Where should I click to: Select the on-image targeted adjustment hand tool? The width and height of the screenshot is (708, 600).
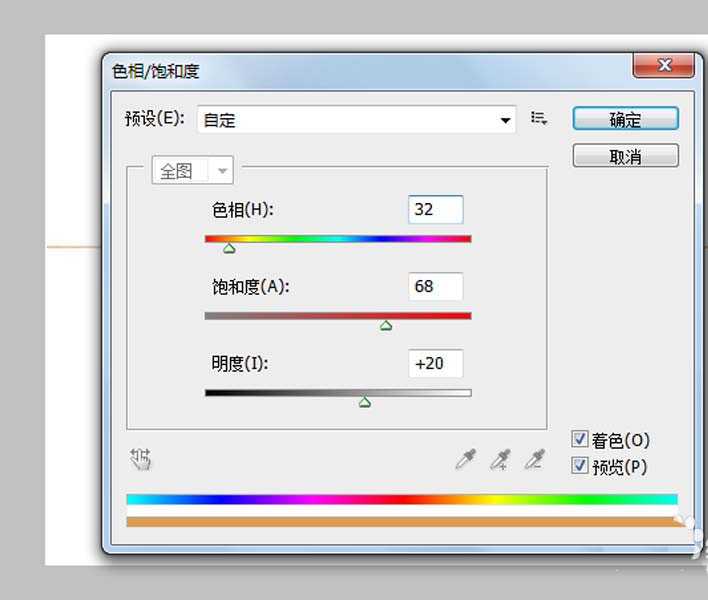tap(140, 459)
